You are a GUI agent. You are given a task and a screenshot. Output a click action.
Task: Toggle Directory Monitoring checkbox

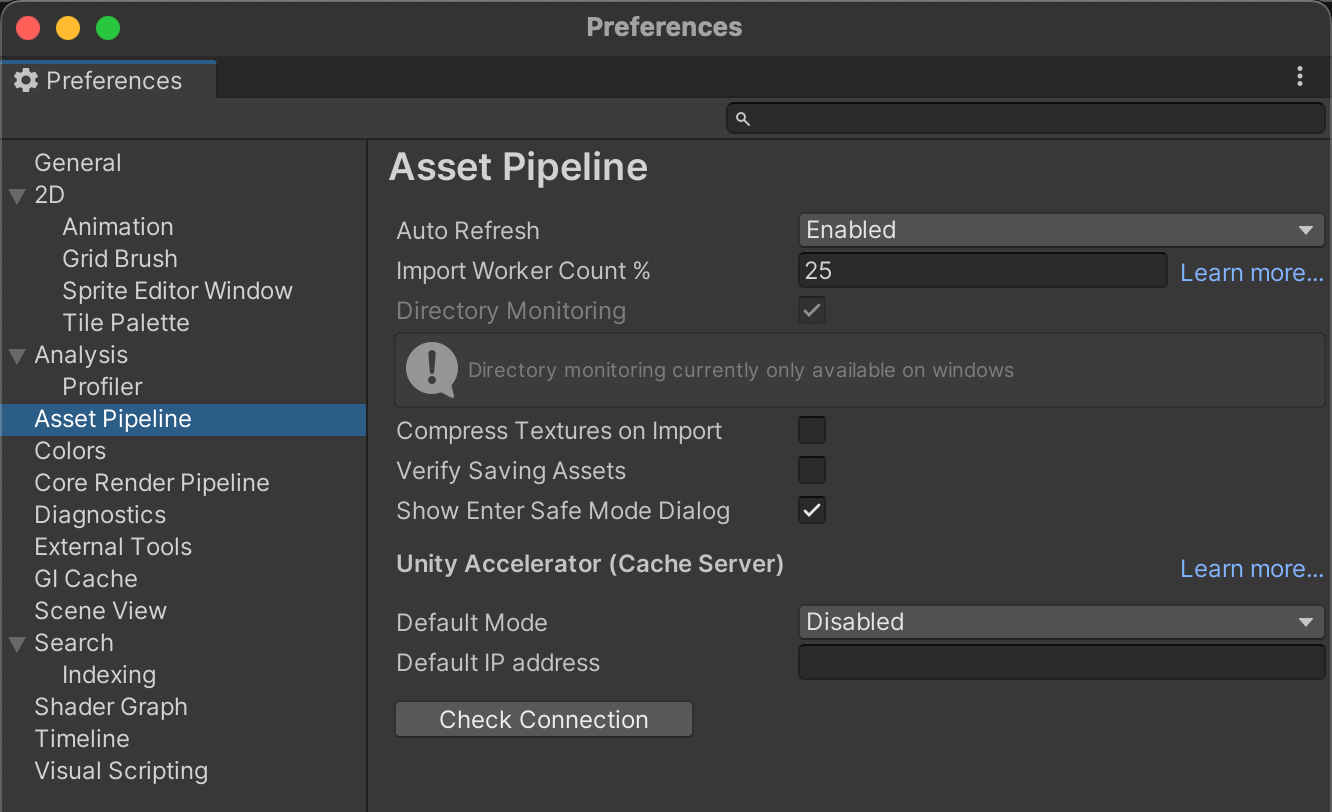point(812,310)
